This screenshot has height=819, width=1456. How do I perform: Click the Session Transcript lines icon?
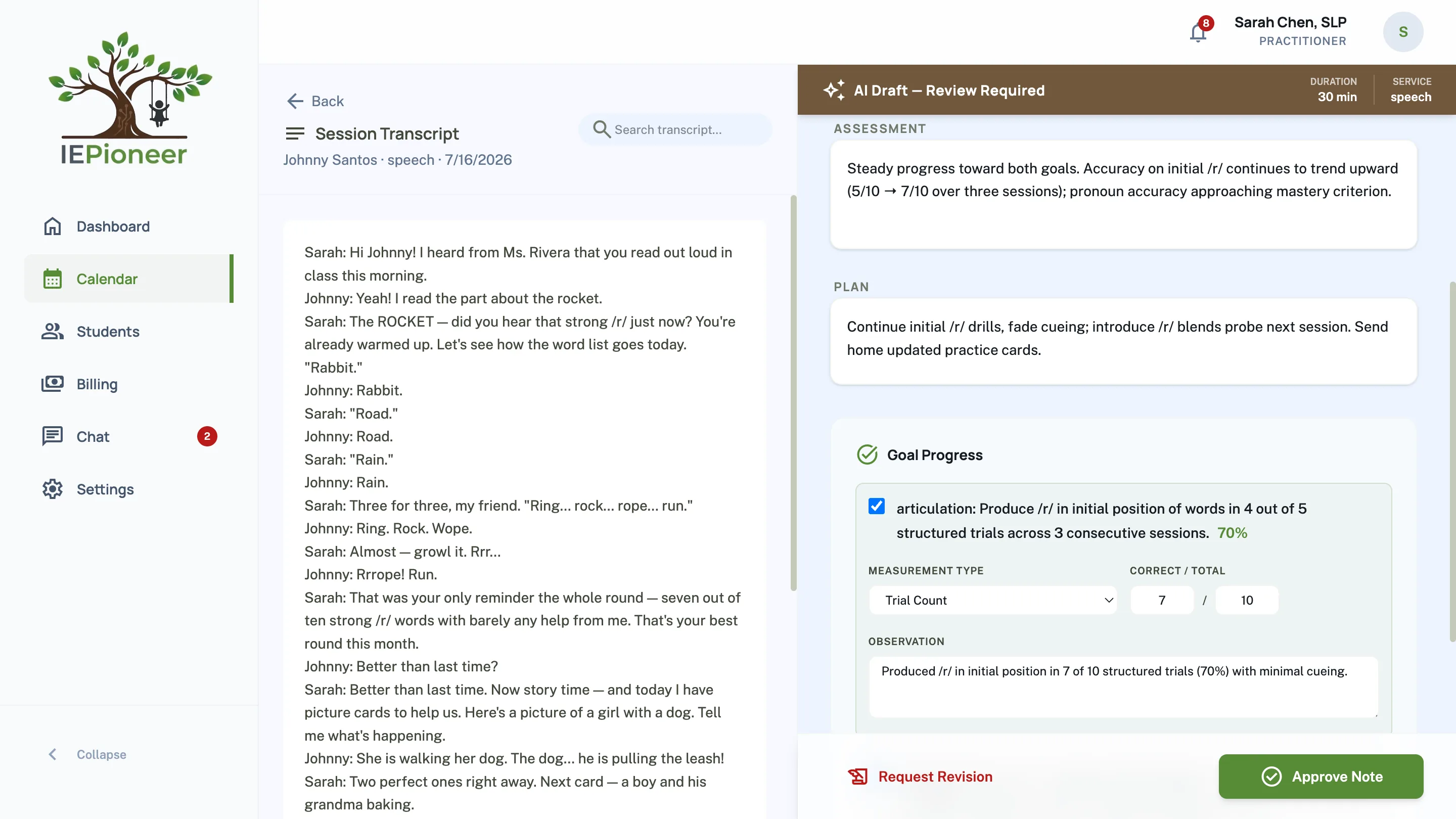click(x=295, y=133)
